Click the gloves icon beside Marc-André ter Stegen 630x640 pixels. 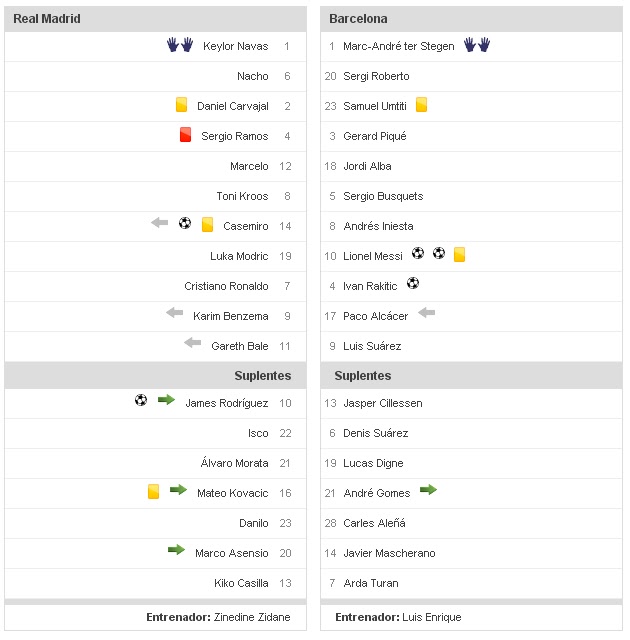[x=477, y=45]
